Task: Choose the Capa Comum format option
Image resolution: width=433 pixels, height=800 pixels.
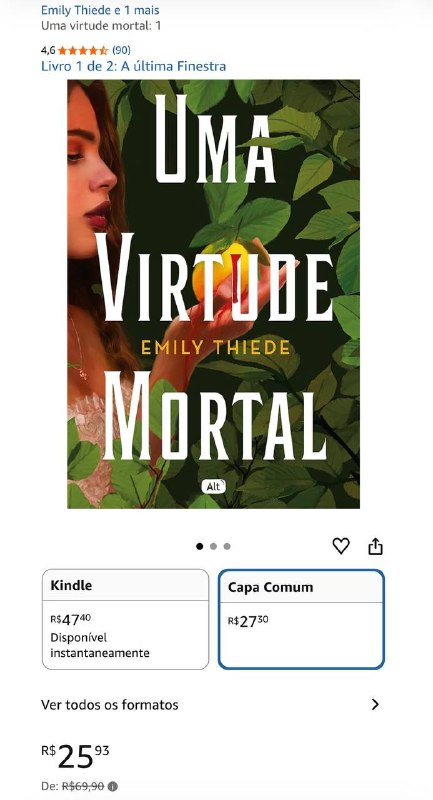Action: click(x=301, y=619)
